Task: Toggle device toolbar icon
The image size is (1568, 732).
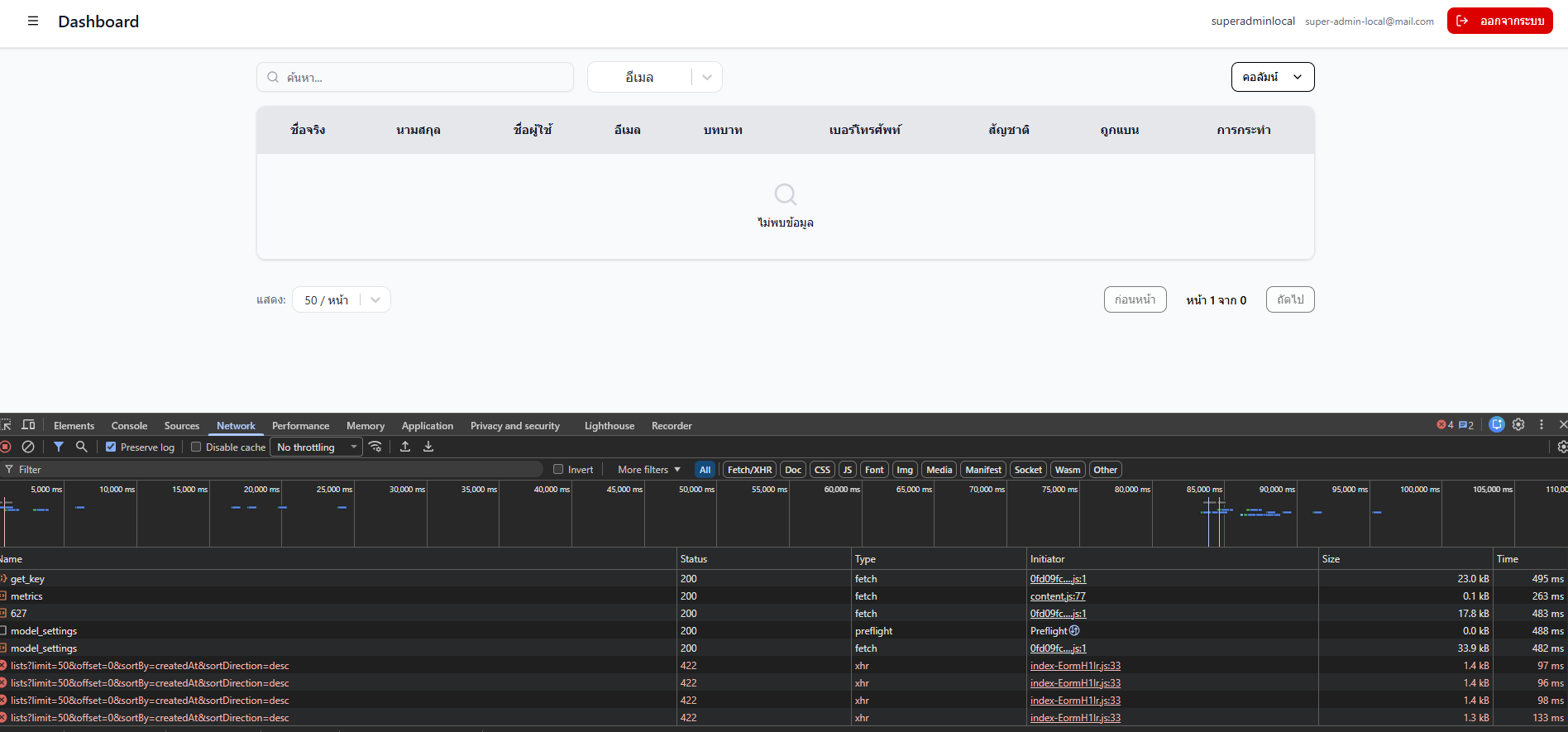Action: pos(28,425)
